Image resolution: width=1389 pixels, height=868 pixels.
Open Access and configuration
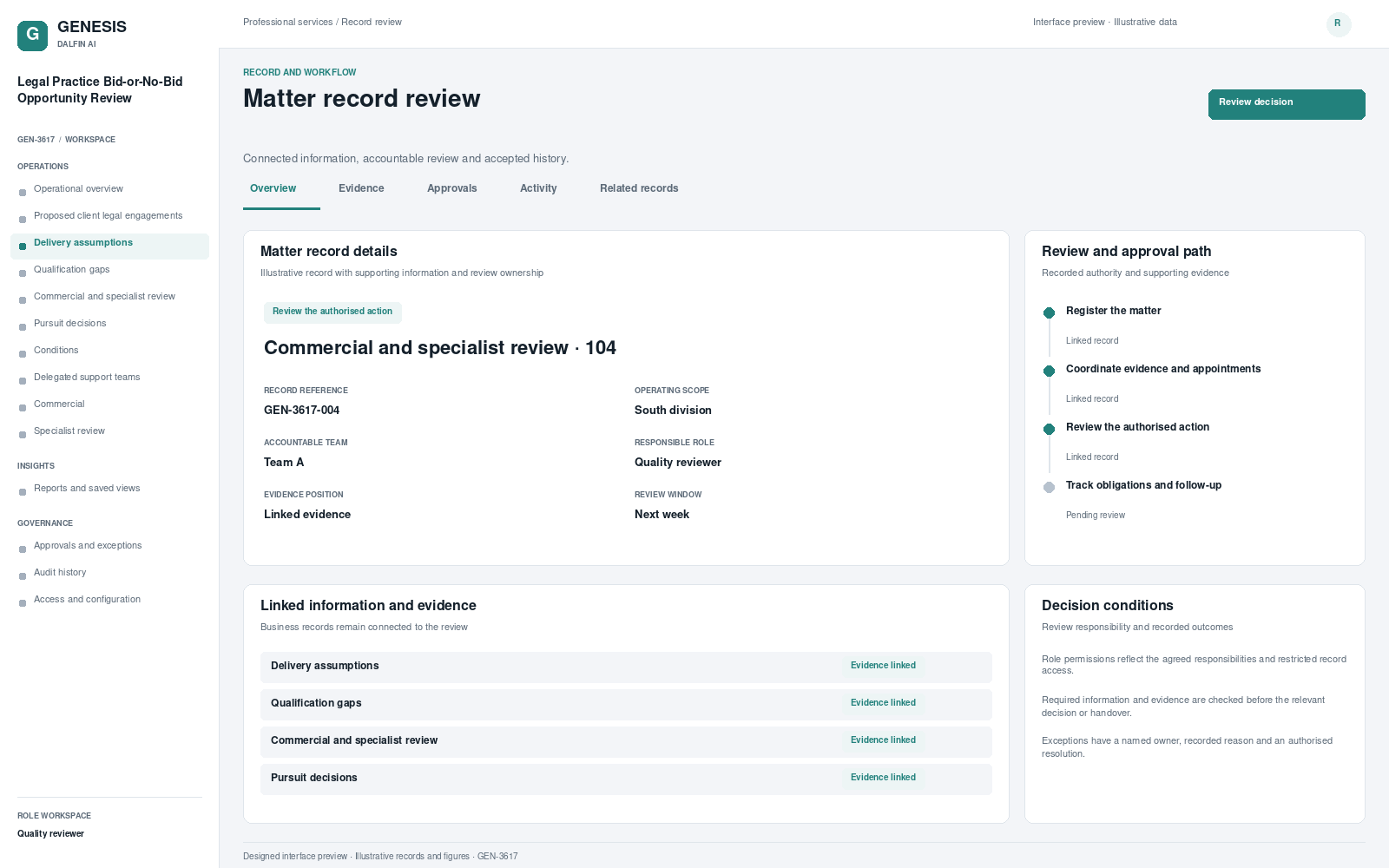tap(109, 600)
